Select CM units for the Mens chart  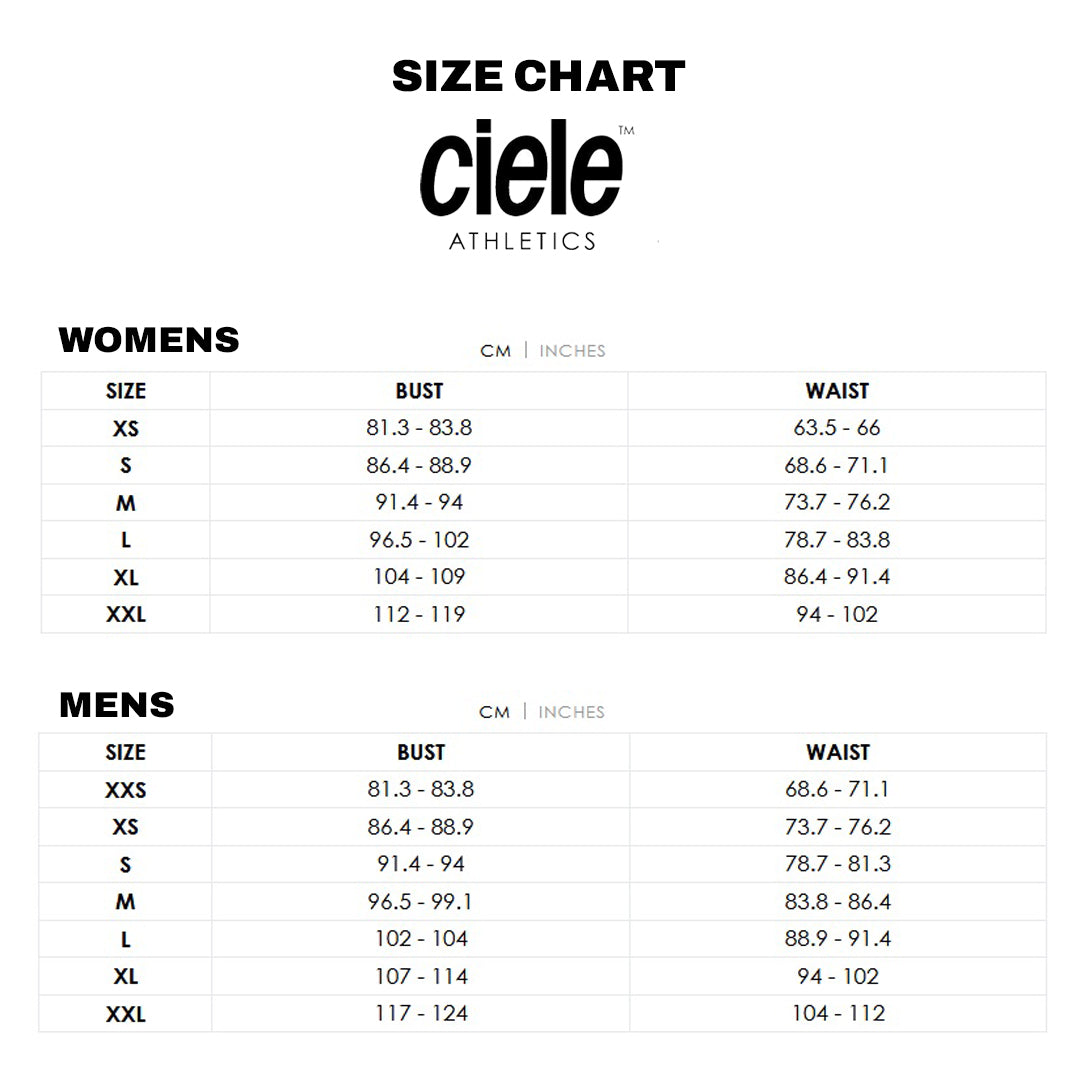[x=495, y=712]
